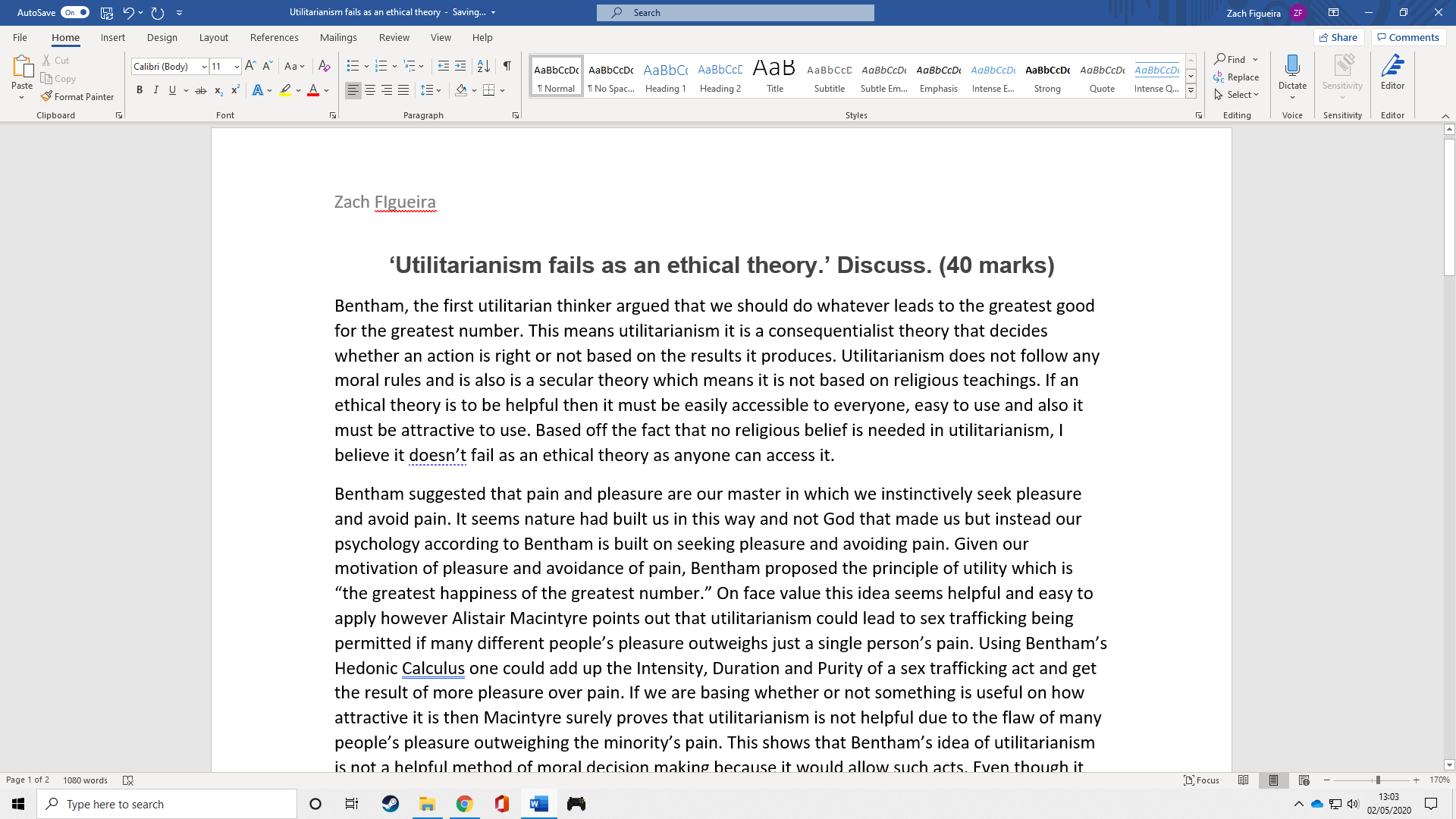Click the Undo arrow icon

point(128,12)
